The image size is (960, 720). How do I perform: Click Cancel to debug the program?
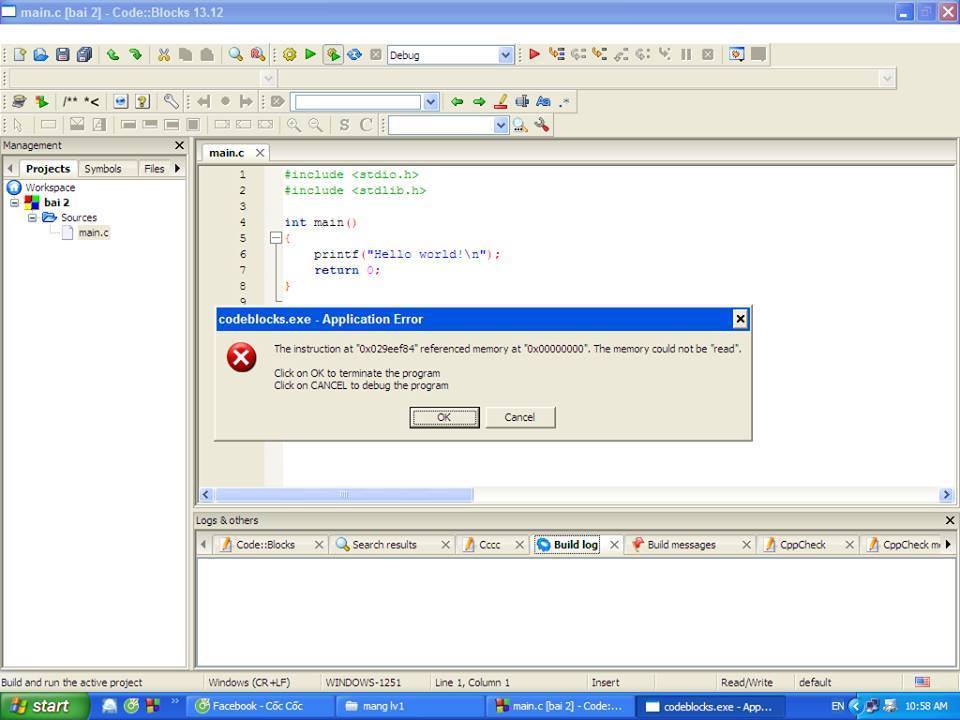pyautogui.click(x=520, y=417)
